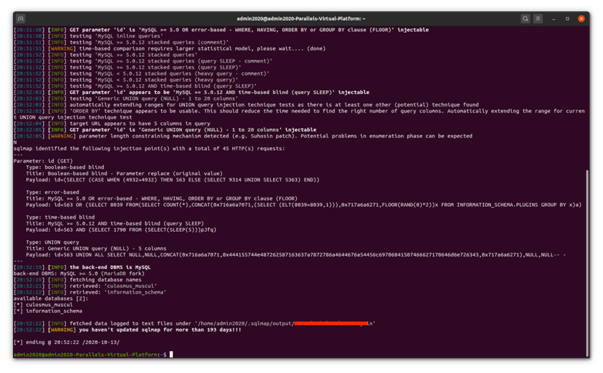Image resolution: width=603 pixels, height=373 pixels.
Task: Click the terminal's vertical scrollbar thumb
Action: (x=587, y=263)
